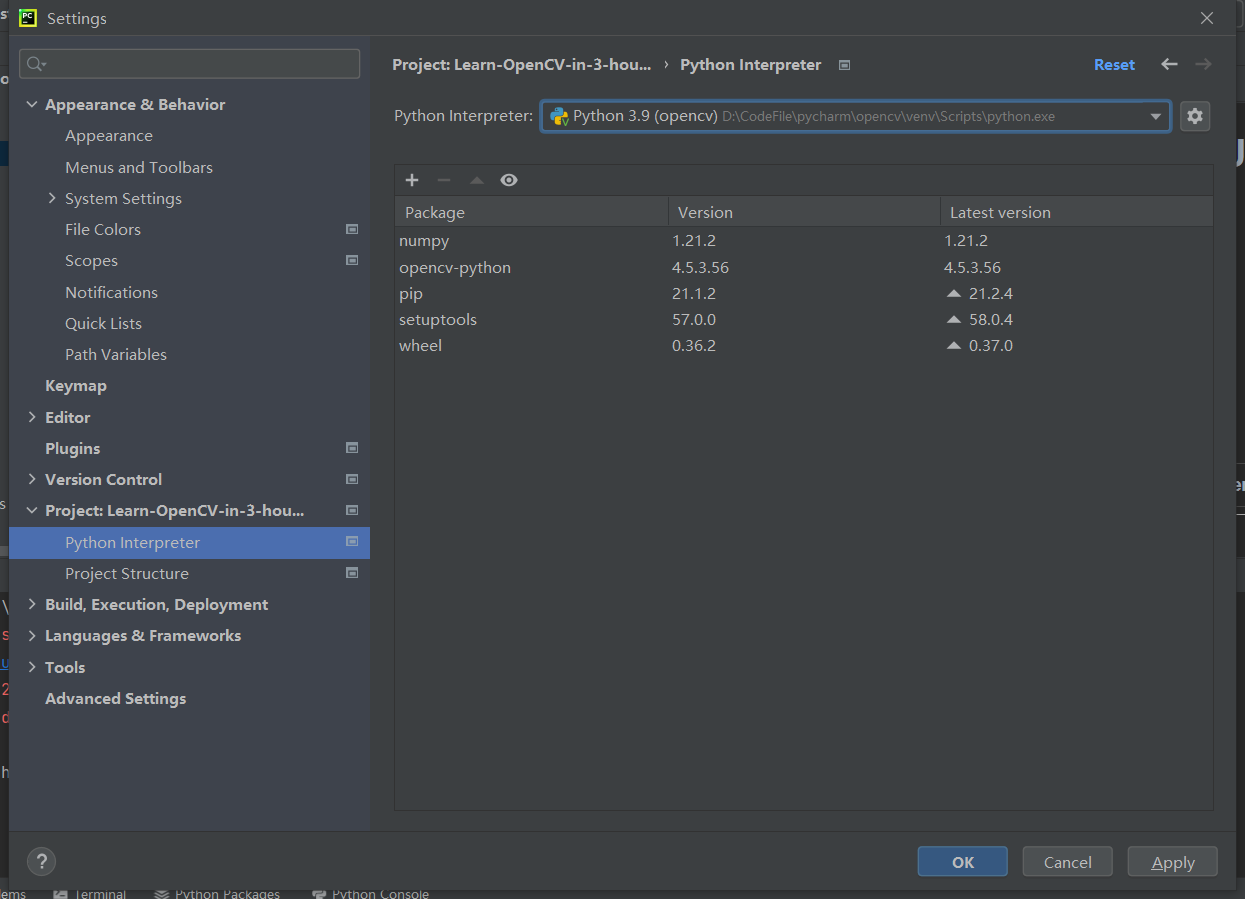
Task: Click project-level icon beside Python Interpreter breadcrumb
Action: point(844,65)
